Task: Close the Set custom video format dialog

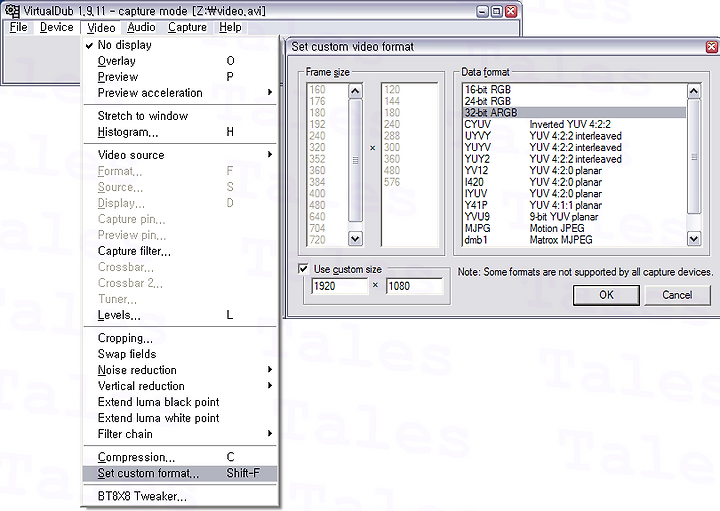Action: point(711,46)
